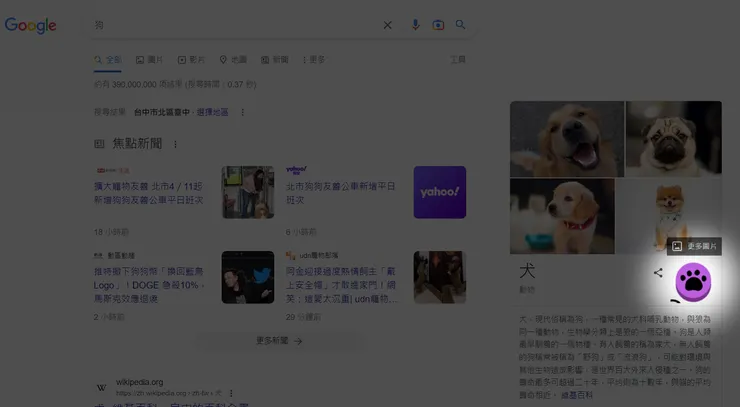Click the golden retriever smiling photo
Screen dimensions: 740x407
coord(567,139)
